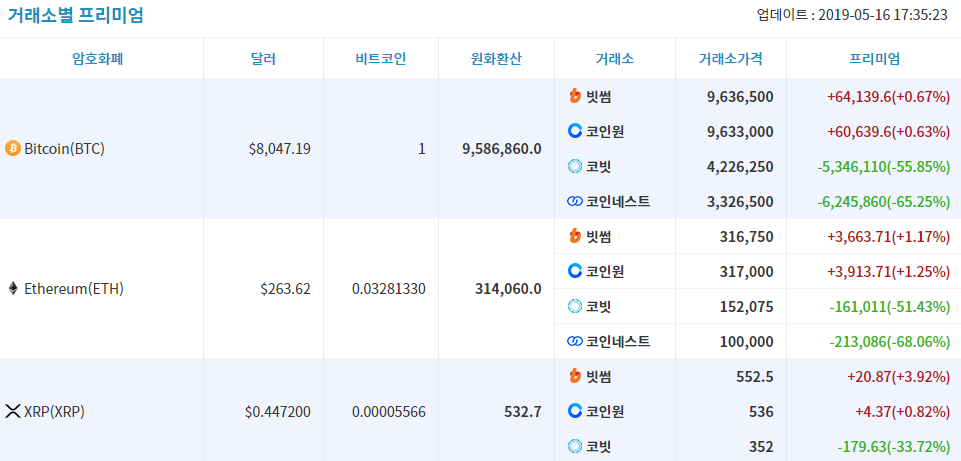
Task: Click Coinnest icon beside price 3,326,500
Action: tap(575, 201)
